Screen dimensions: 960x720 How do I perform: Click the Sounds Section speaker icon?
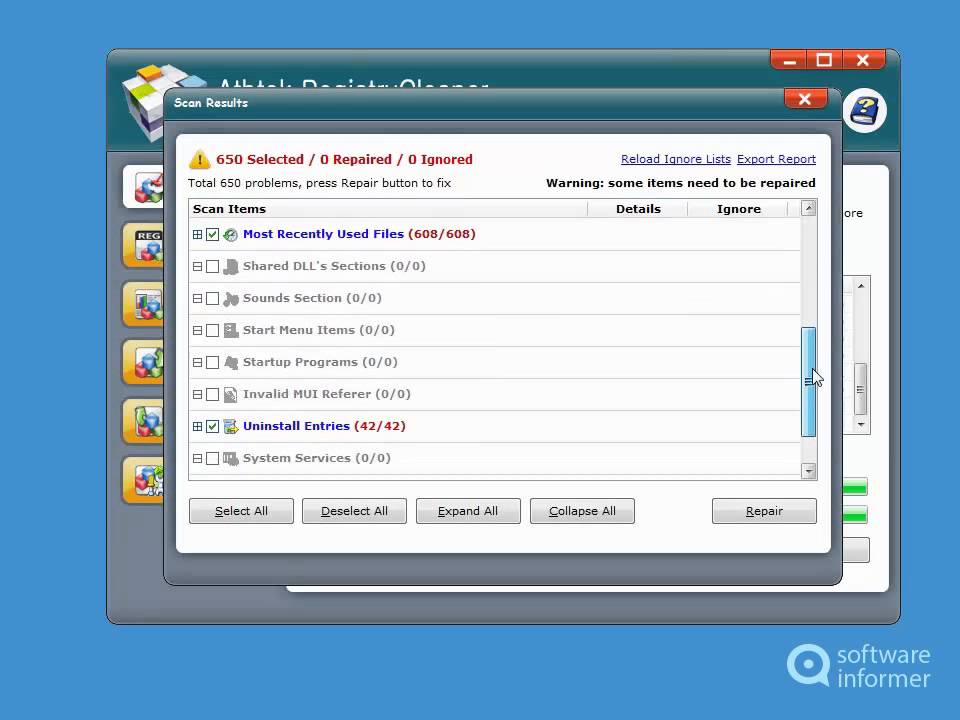pos(230,299)
